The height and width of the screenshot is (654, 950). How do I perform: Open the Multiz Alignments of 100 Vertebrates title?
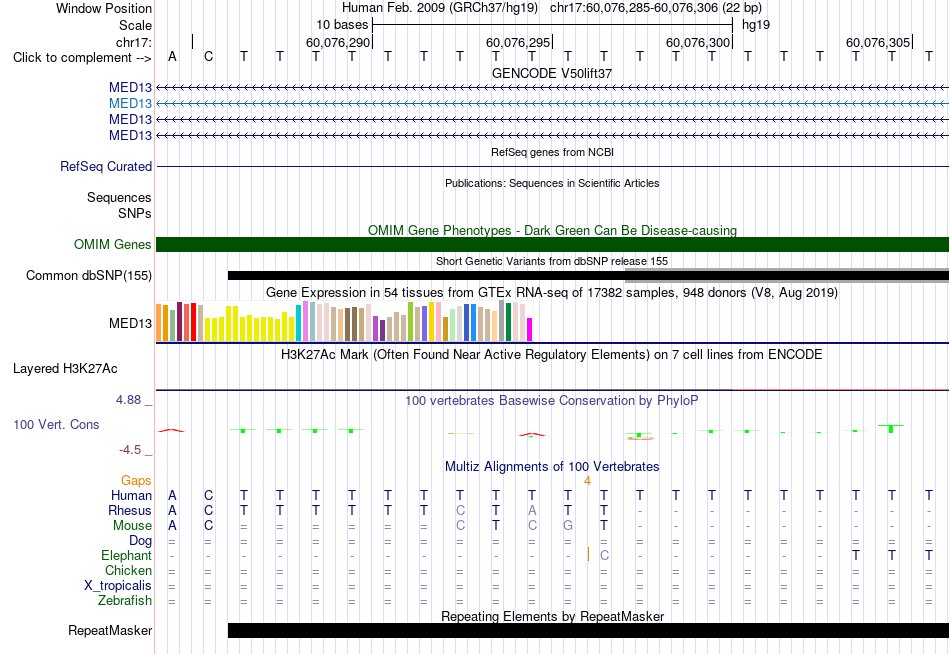tap(552, 467)
